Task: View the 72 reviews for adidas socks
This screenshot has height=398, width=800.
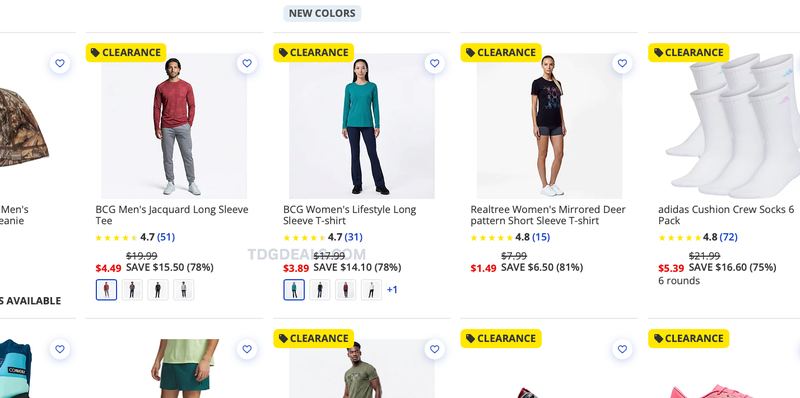Action: click(x=729, y=237)
